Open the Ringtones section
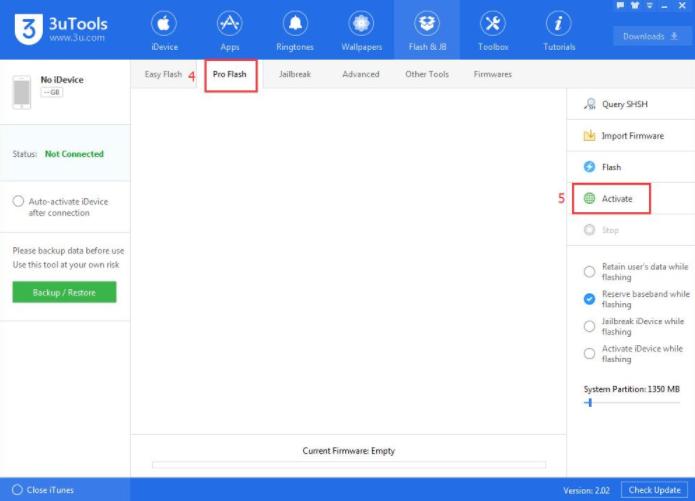Screen dimensions: 695x501 (x=295, y=30)
